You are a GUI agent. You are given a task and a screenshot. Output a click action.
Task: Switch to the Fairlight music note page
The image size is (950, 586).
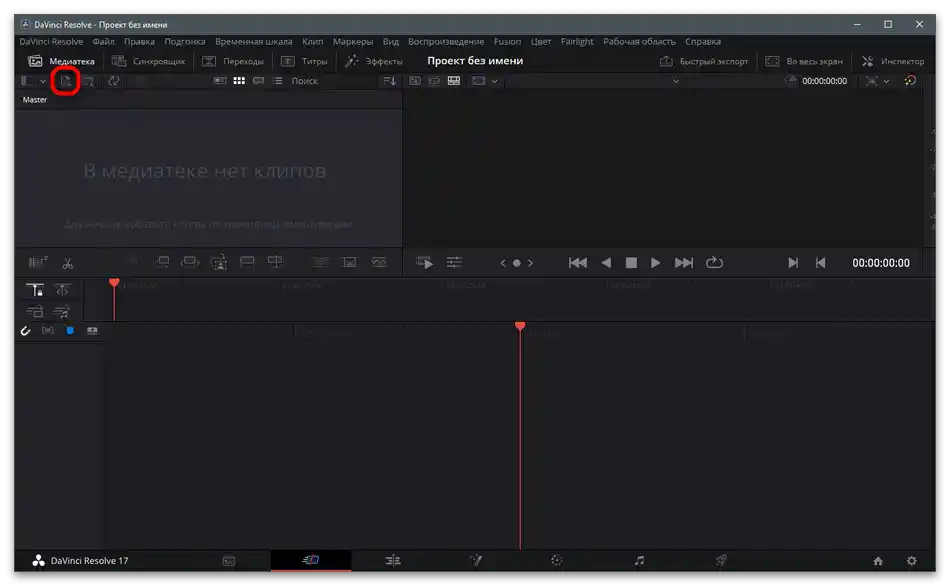[639, 561]
